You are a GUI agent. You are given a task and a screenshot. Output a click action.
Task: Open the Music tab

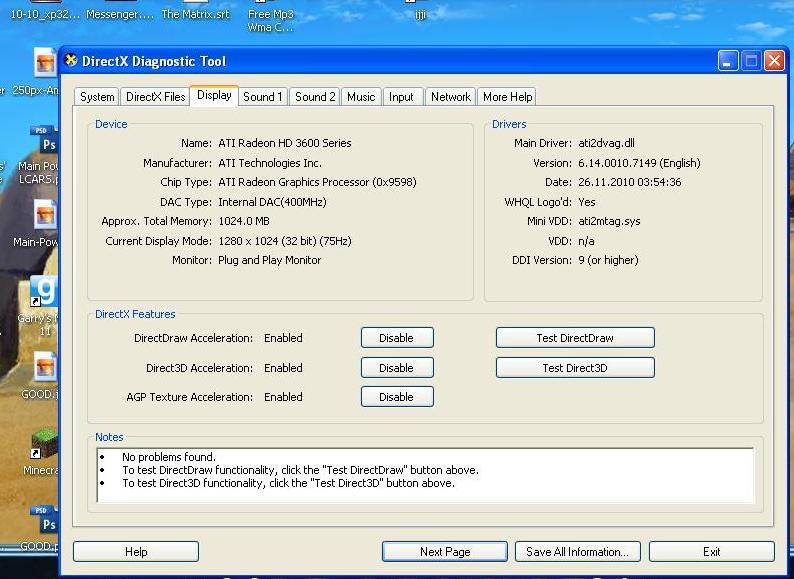(361, 97)
